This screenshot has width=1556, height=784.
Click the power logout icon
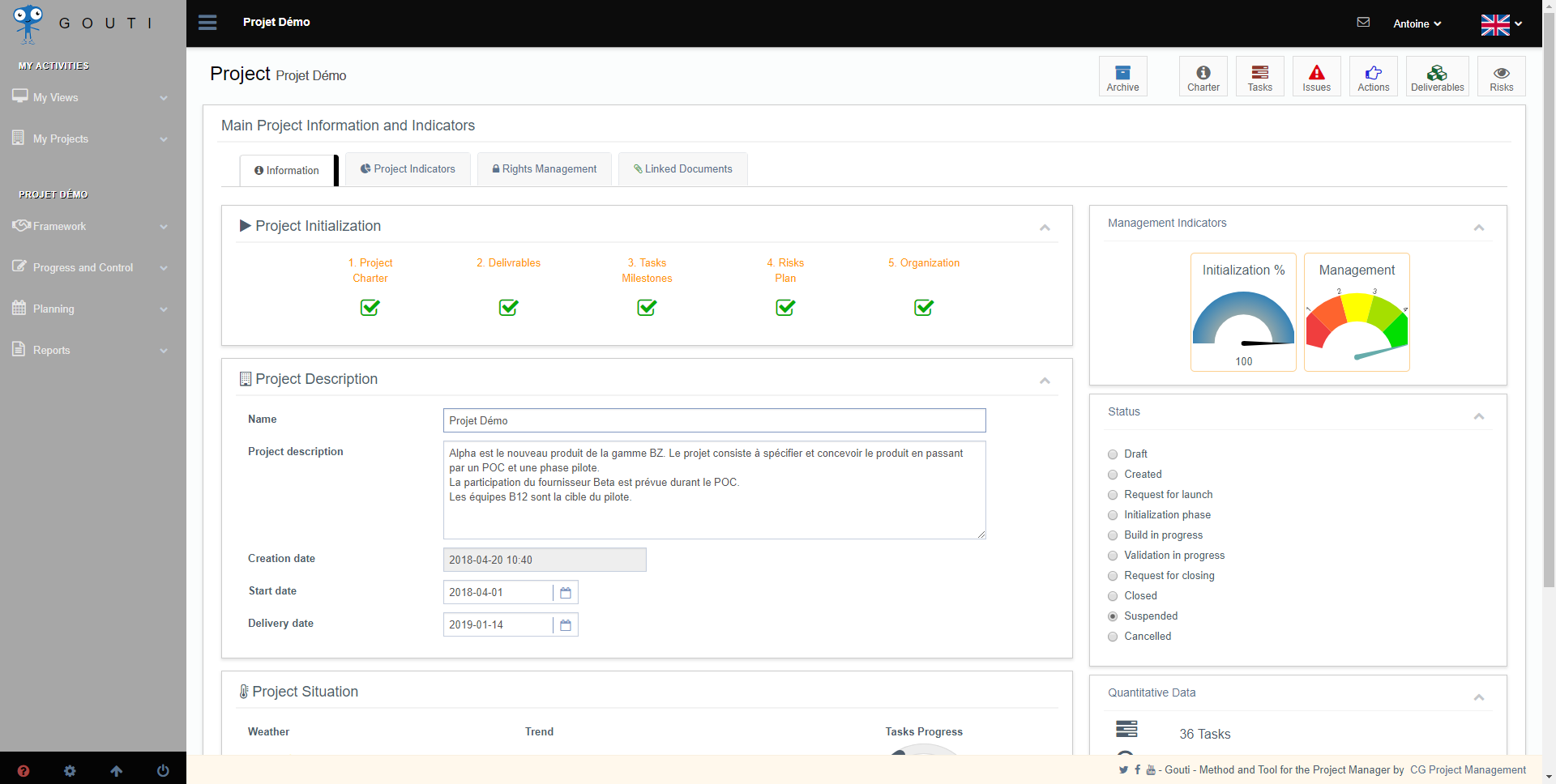point(163,771)
